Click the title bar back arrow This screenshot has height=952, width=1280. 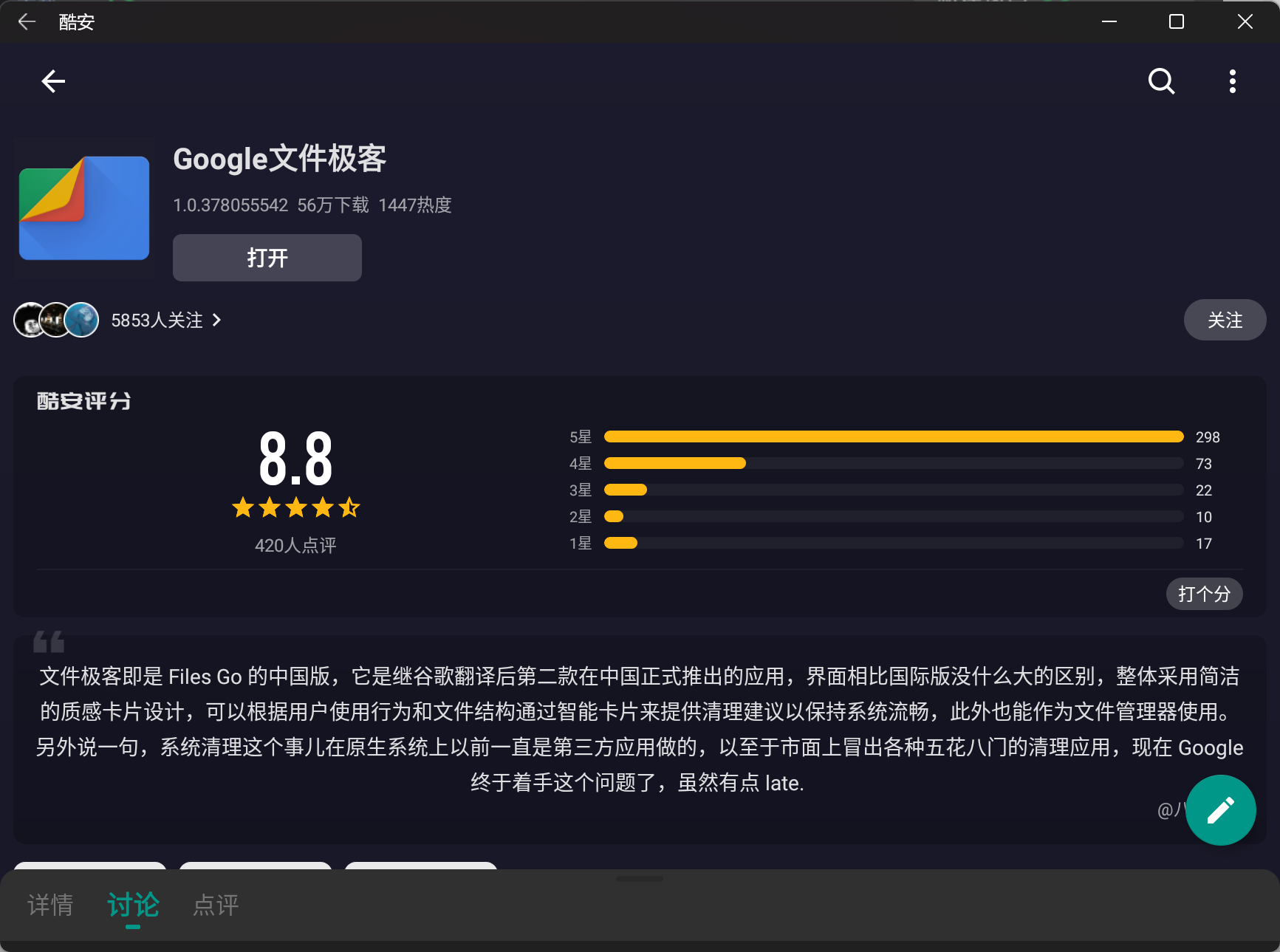pyautogui.click(x=27, y=22)
